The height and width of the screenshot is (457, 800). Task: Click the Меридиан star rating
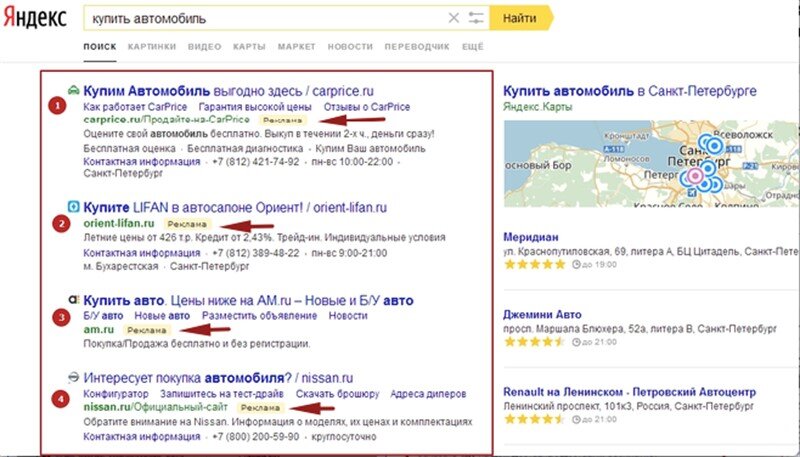tap(535, 264)
